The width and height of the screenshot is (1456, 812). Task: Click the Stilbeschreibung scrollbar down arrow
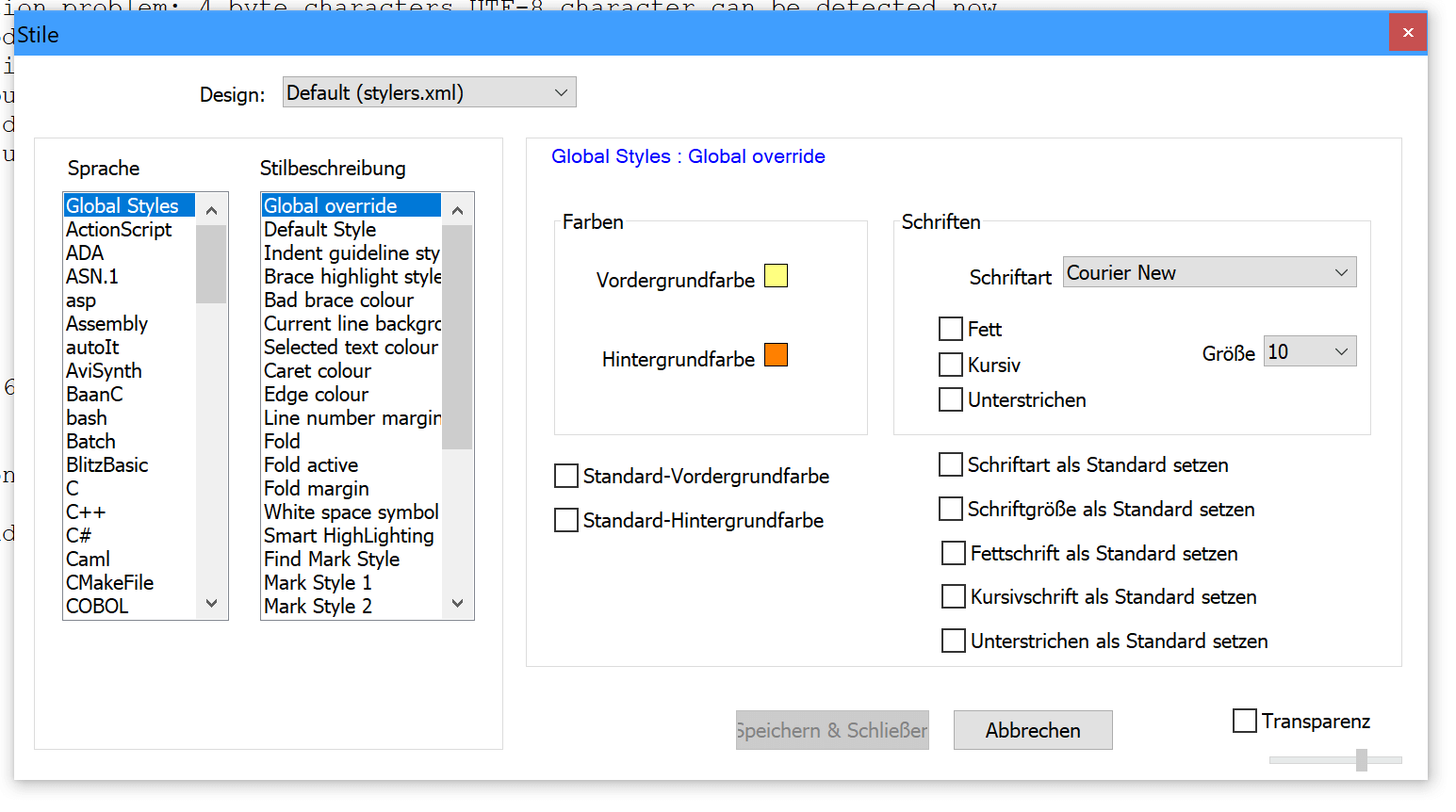[x=457, y=603]
